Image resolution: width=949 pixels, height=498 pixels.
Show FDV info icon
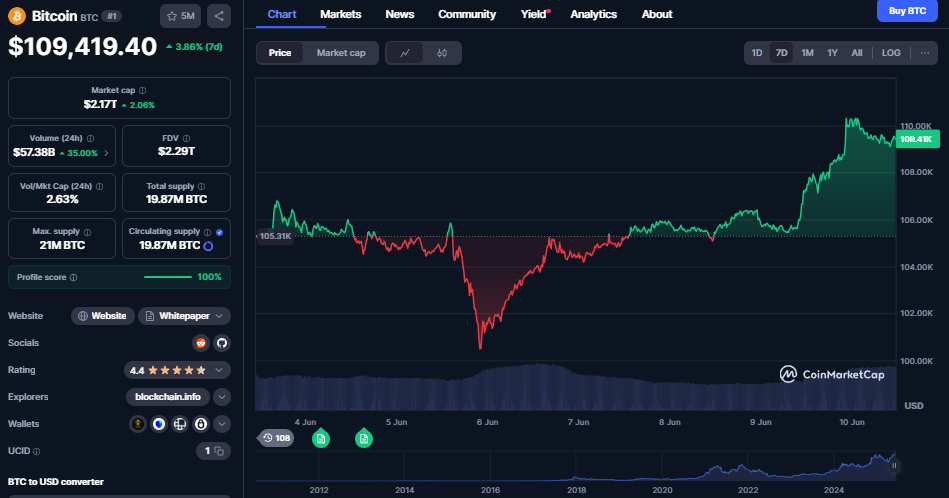[186, 139]
